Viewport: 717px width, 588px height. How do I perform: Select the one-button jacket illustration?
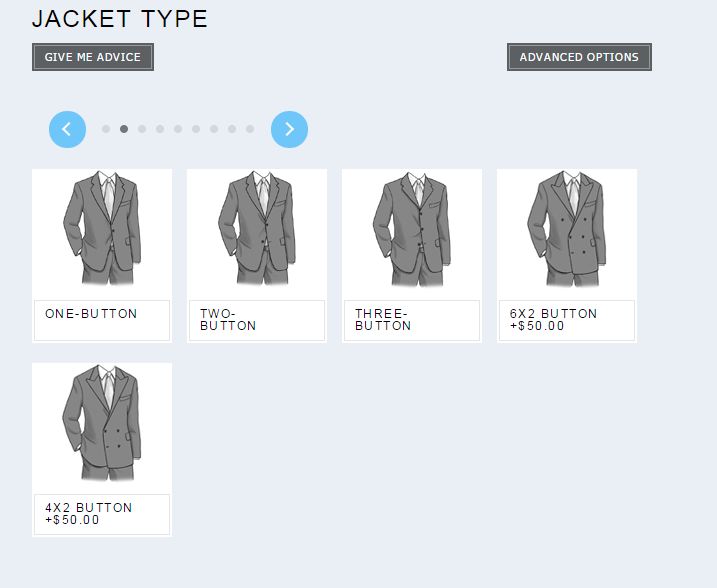tap(102, 229)
